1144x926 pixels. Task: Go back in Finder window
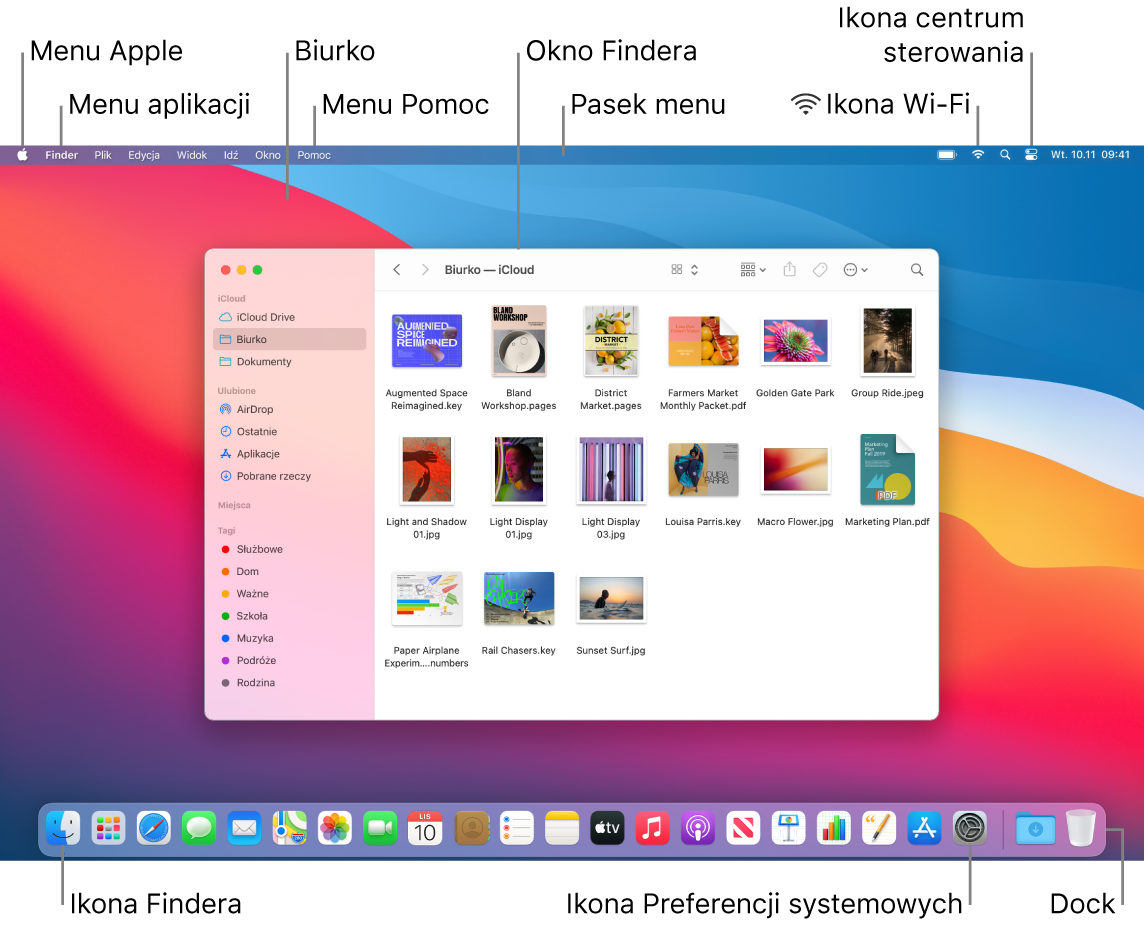pyautogui.click(x=397, y=269)
